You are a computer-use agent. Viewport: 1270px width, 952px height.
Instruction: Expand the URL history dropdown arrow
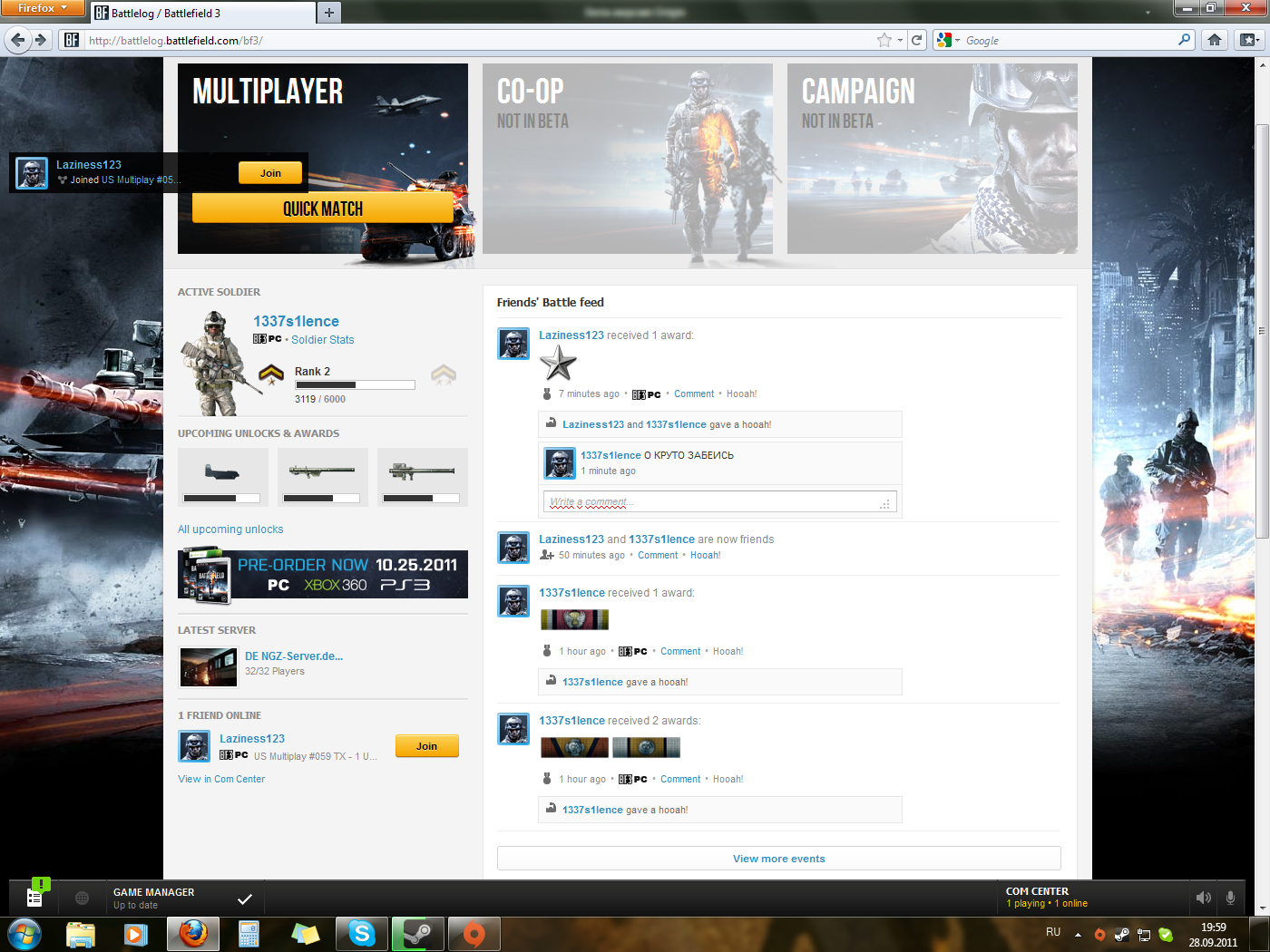(x=900, y=40)
